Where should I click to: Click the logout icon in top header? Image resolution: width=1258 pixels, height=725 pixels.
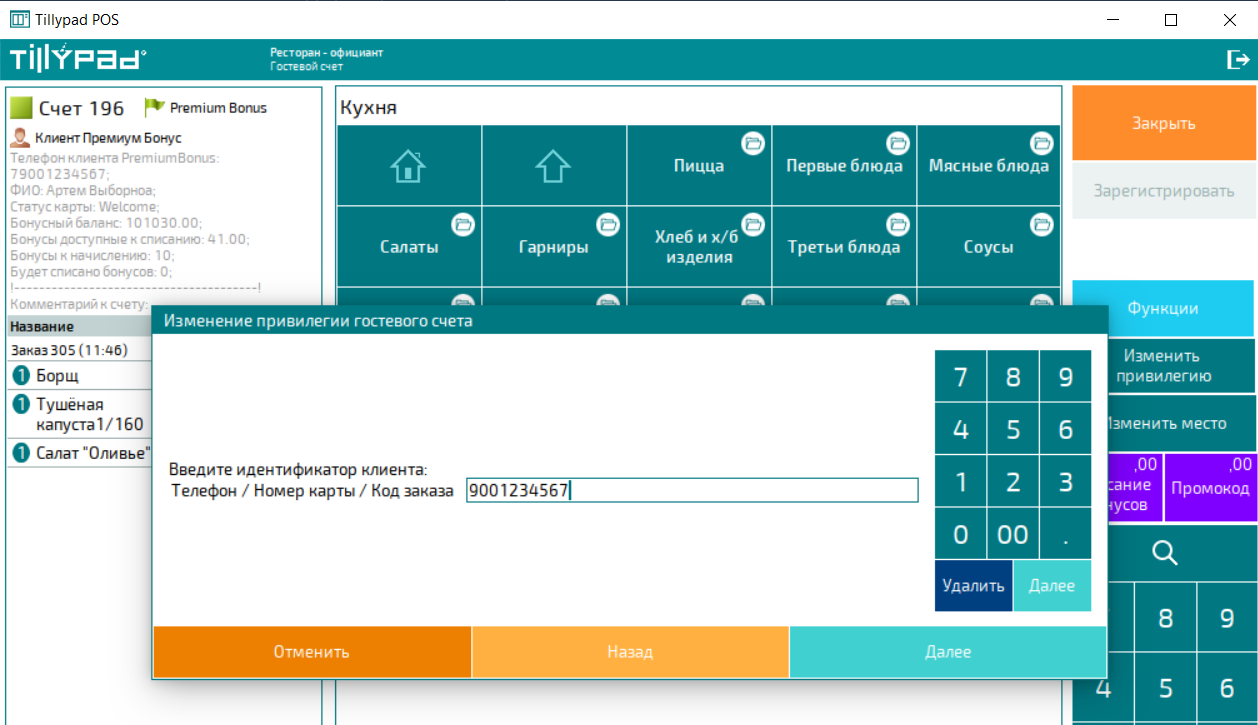point(1238,60)
